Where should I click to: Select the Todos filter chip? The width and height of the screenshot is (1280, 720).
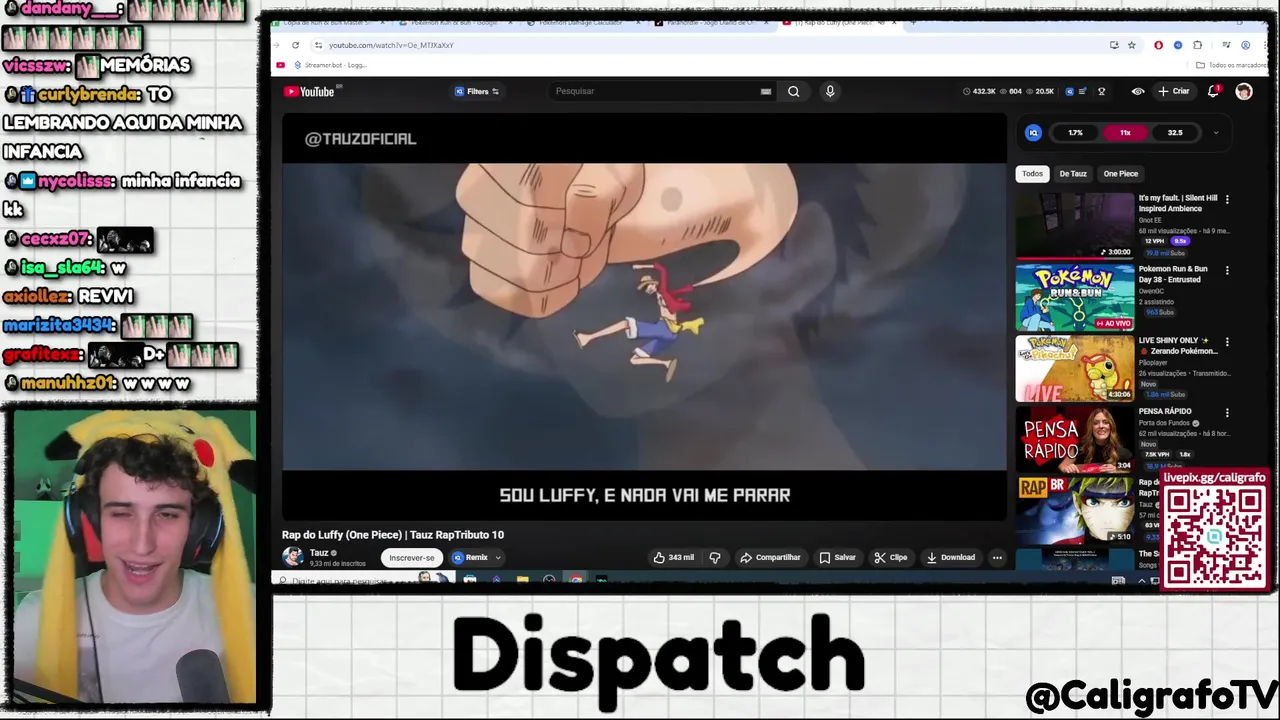point(1032,174)
